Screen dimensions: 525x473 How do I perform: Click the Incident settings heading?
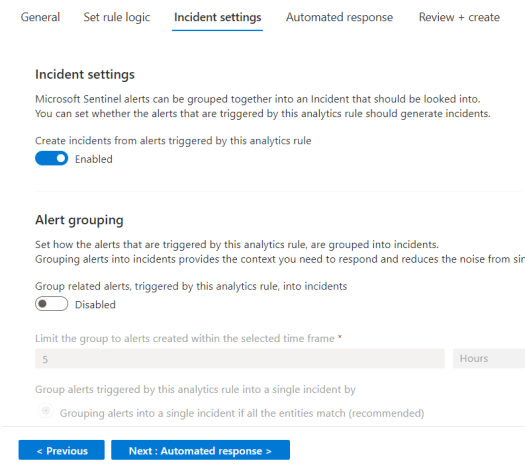pyautogui.click(x=85, y=75)
